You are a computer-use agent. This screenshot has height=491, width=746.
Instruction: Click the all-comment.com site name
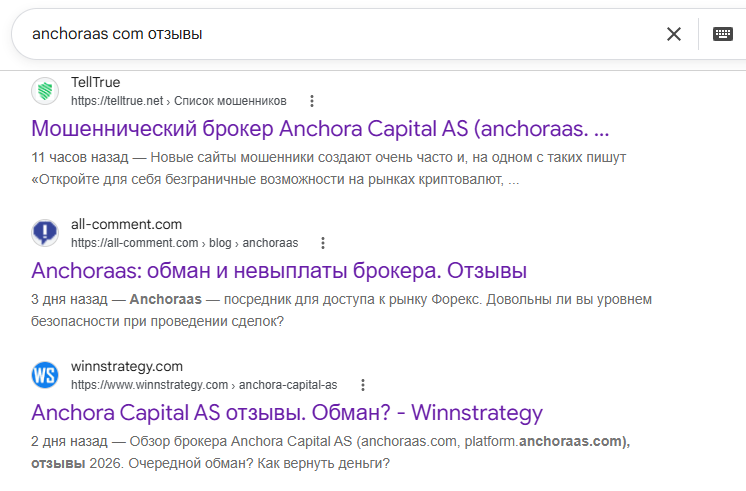[127, 224]
